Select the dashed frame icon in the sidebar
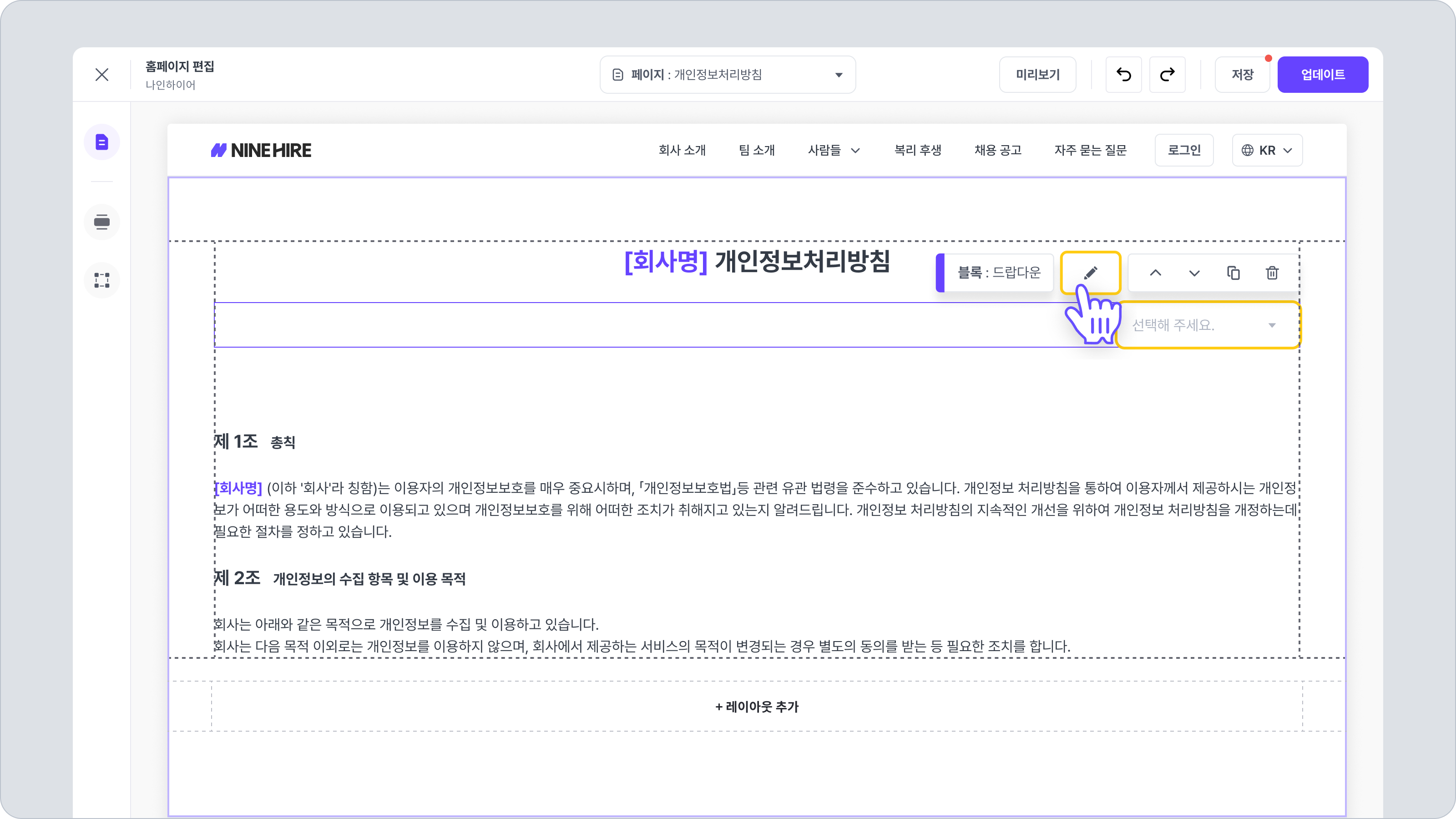This screenshot has height=819, width=1456. point(102,280)
